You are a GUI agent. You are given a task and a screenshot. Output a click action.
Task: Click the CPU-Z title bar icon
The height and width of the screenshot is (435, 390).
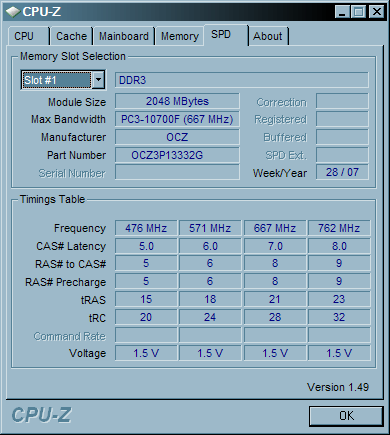[x=13, y=12]
